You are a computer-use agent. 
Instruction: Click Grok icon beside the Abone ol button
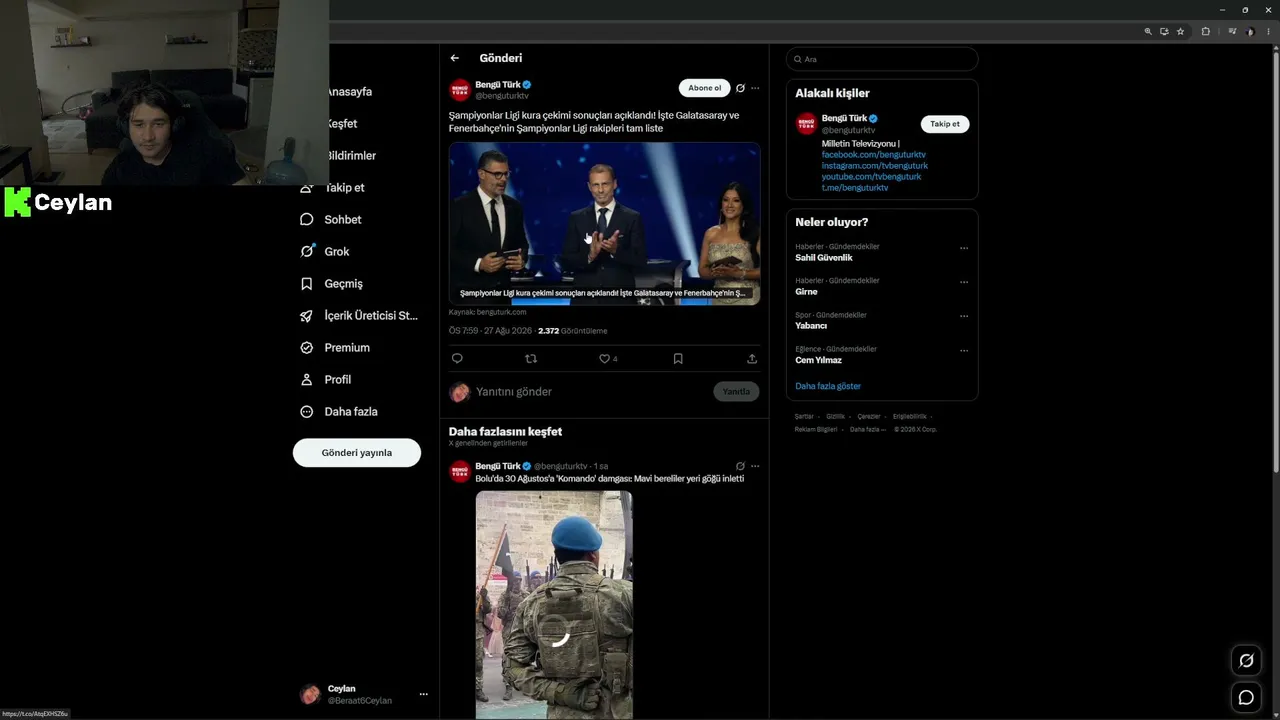(740, 88)
